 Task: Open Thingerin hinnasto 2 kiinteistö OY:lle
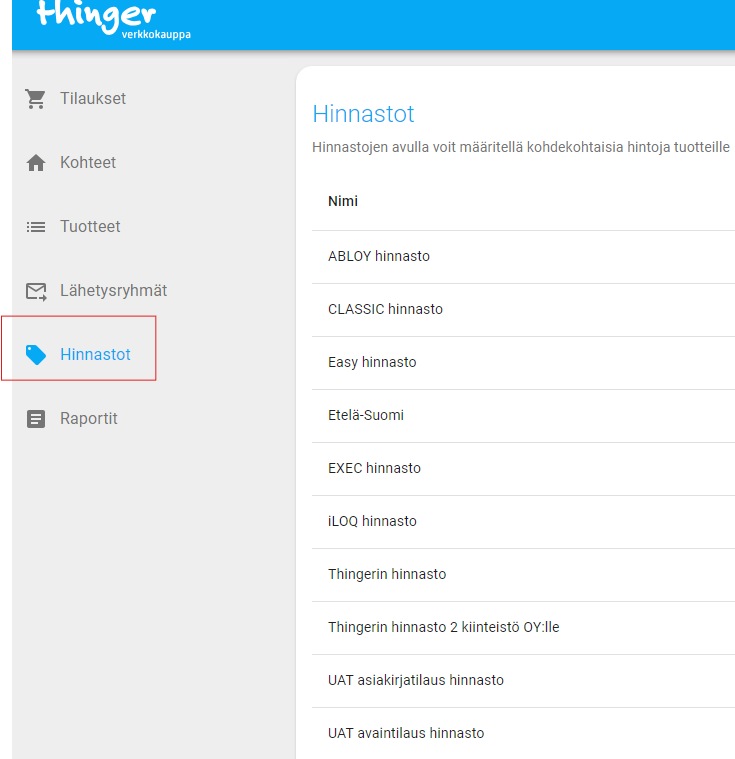[x=523, y=628]
